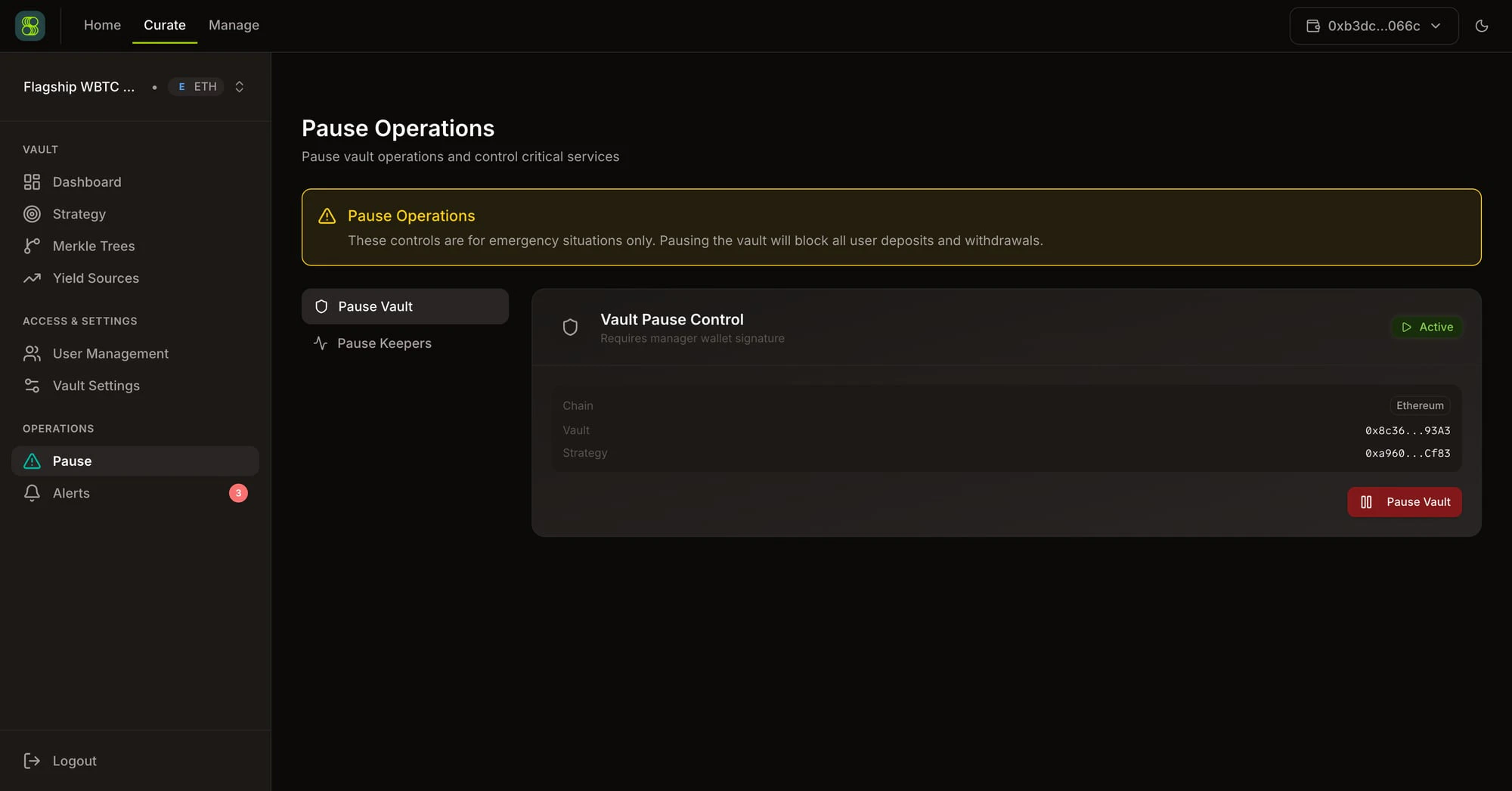Click the activity pulse icon for Pause Keepers
Screen dimensions: 1512x791
point(321,343)
